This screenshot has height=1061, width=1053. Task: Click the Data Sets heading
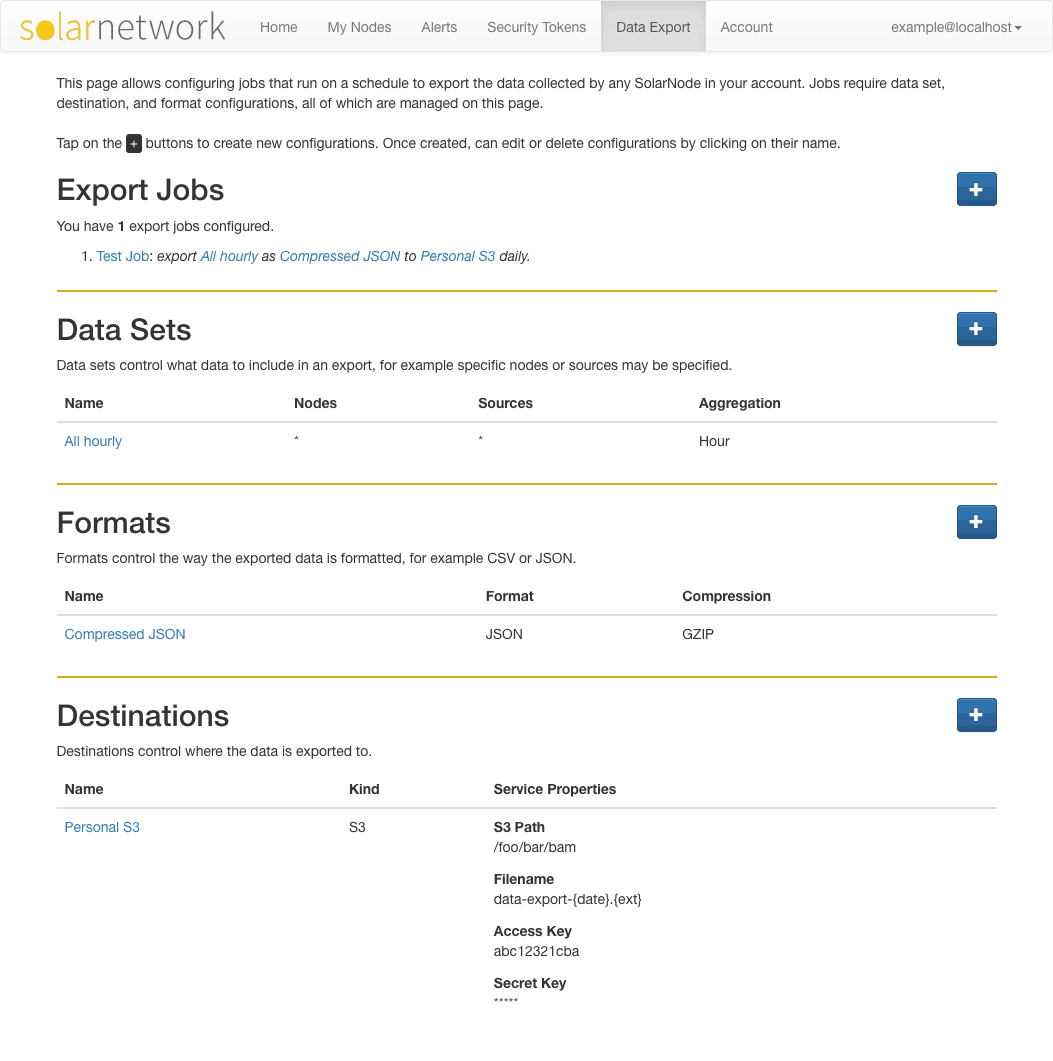point(124,330)
